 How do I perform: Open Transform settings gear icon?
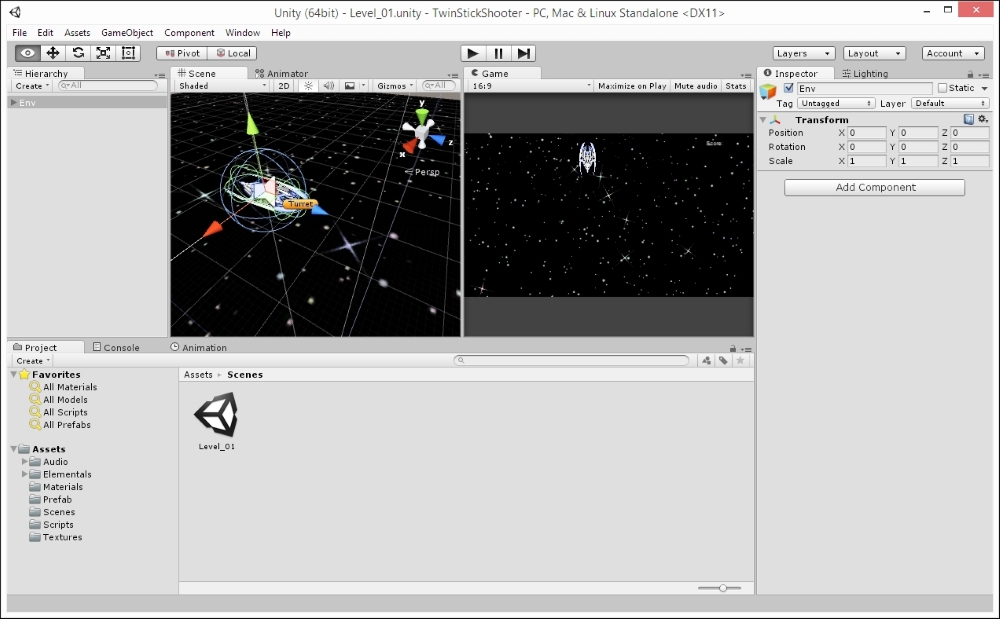983,119
